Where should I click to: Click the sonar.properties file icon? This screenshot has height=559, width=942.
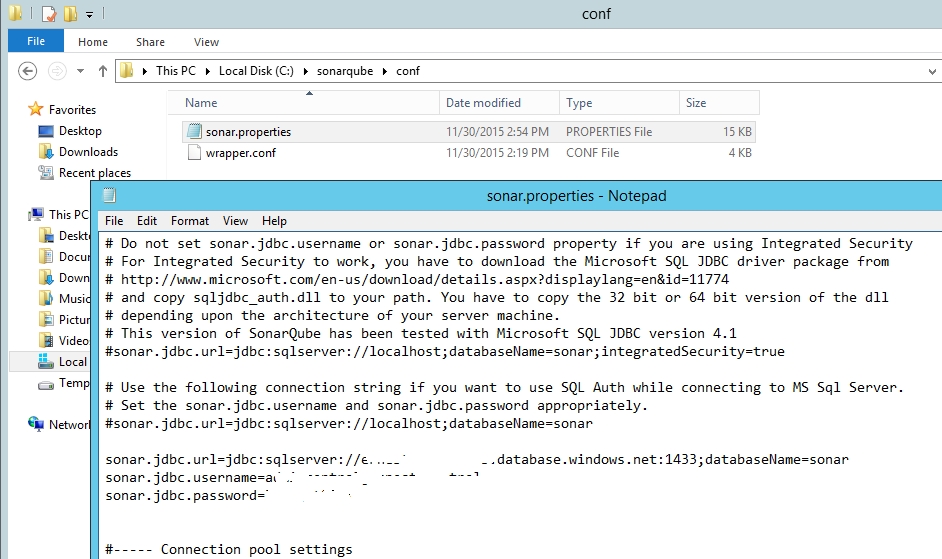pos(194,131)
